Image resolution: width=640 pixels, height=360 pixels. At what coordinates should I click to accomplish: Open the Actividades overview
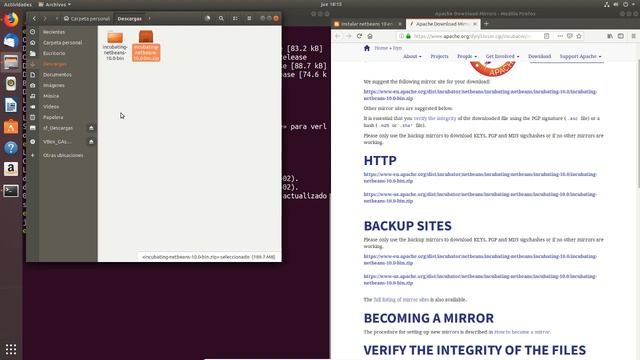[18, 4]
